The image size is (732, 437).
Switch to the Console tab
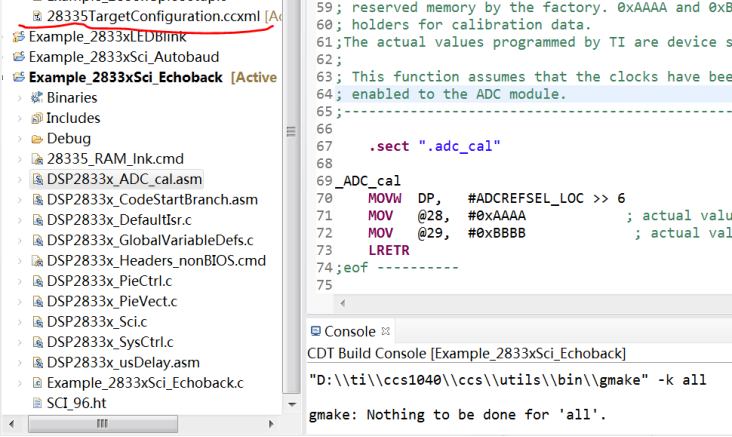350,331
